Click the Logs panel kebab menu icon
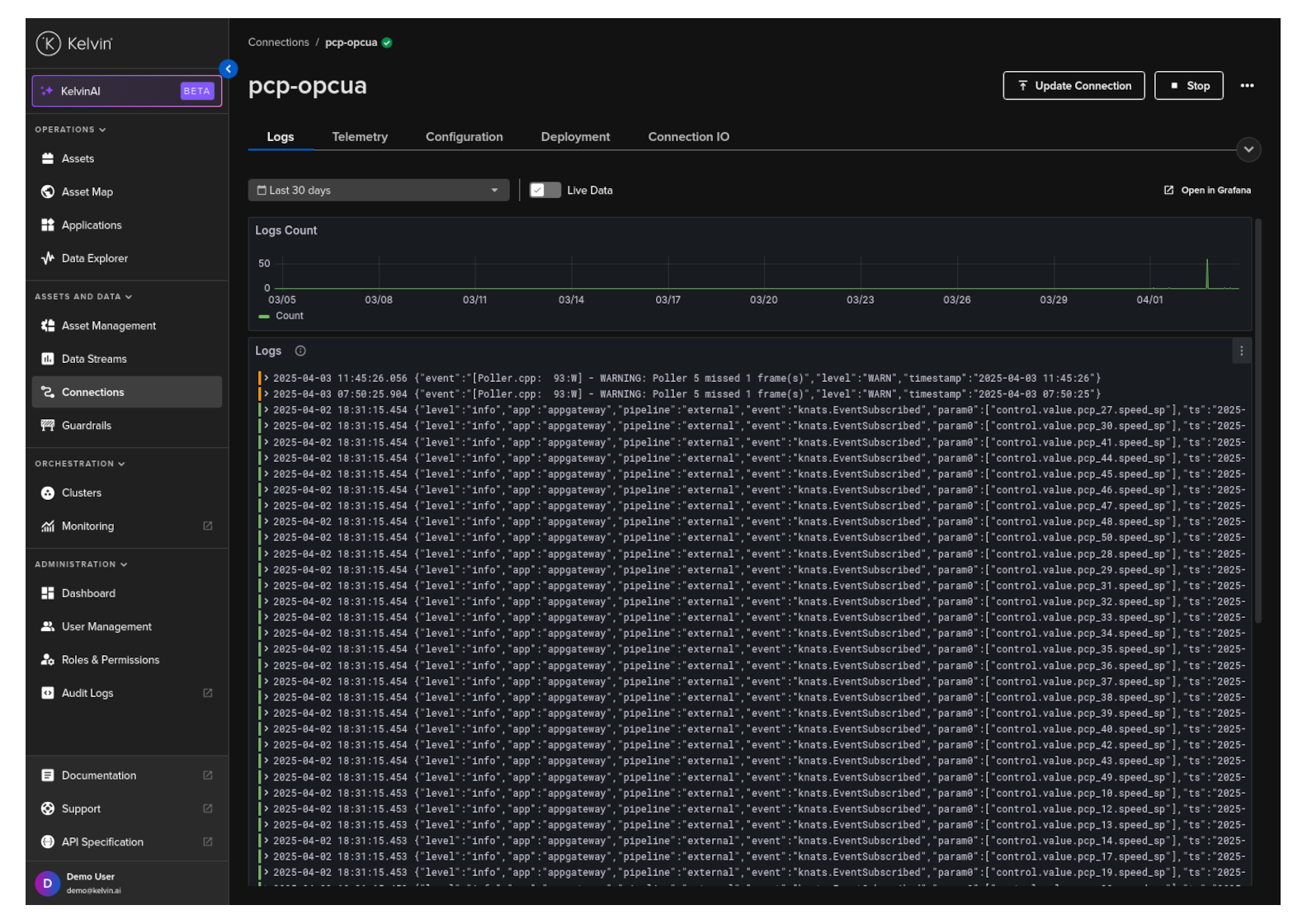 (1241, 351)
